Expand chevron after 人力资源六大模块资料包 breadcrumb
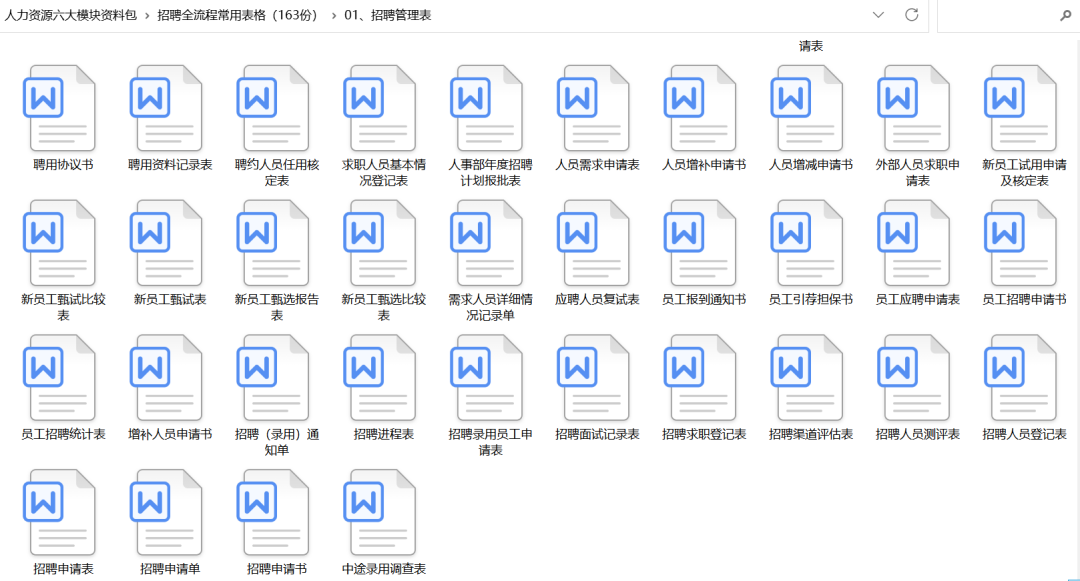This screenshot has height=581, width=1080. (147, 15)
